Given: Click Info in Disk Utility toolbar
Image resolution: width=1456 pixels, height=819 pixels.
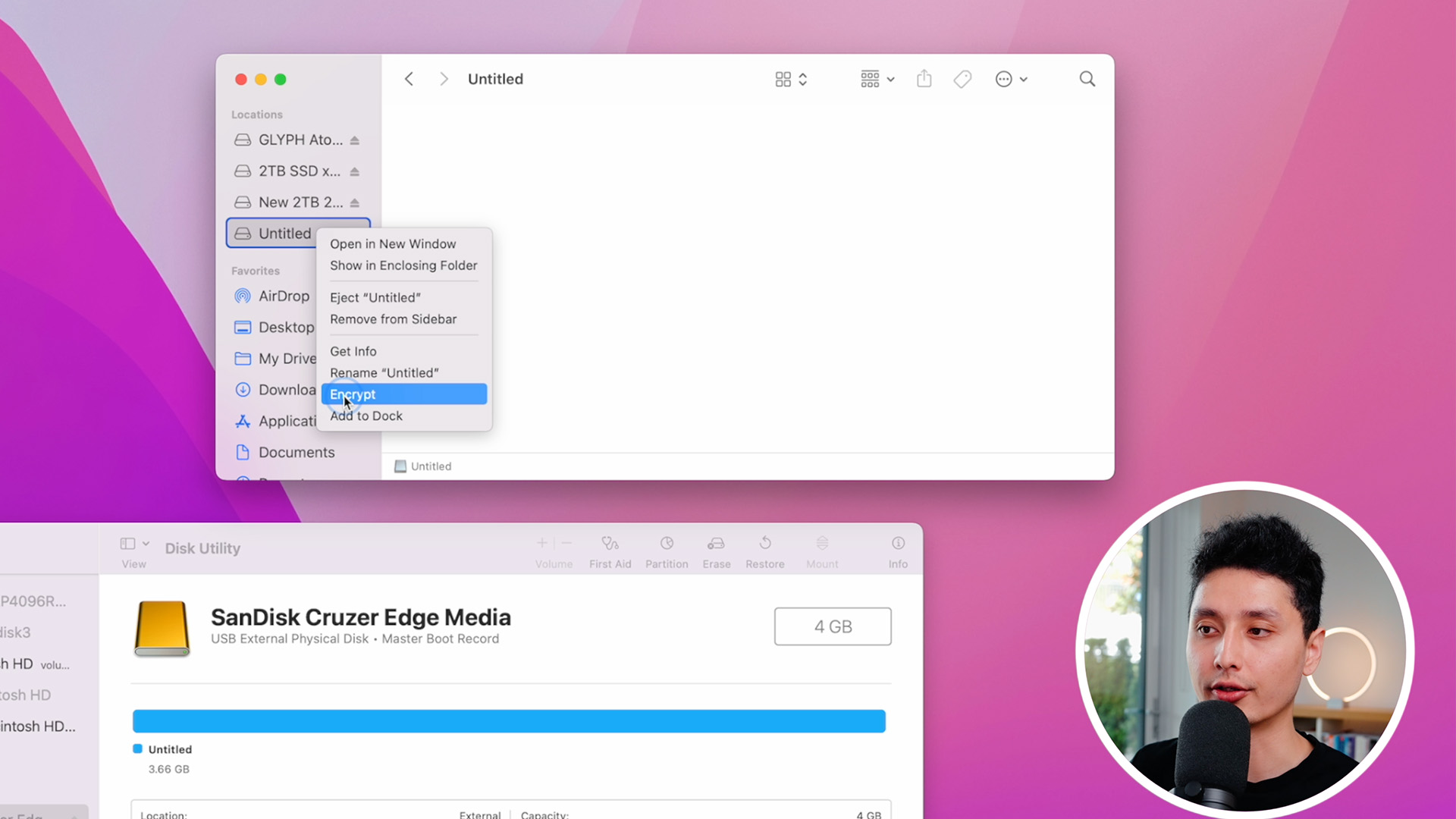Looking at the screenshot, I should coord(898,551).
